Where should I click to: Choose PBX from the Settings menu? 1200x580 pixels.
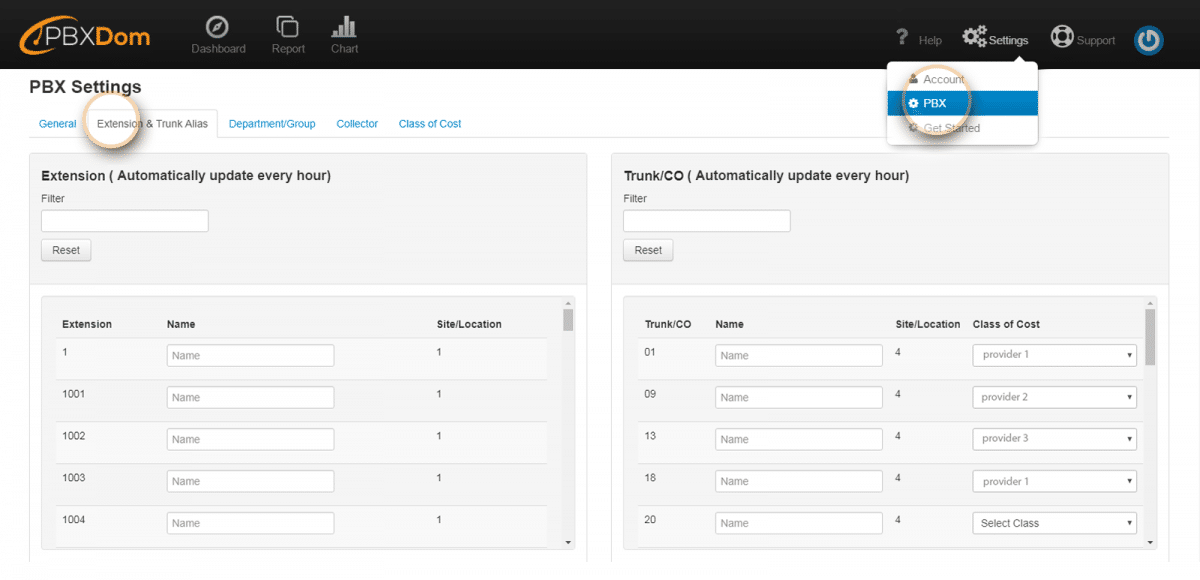point(934,103)
